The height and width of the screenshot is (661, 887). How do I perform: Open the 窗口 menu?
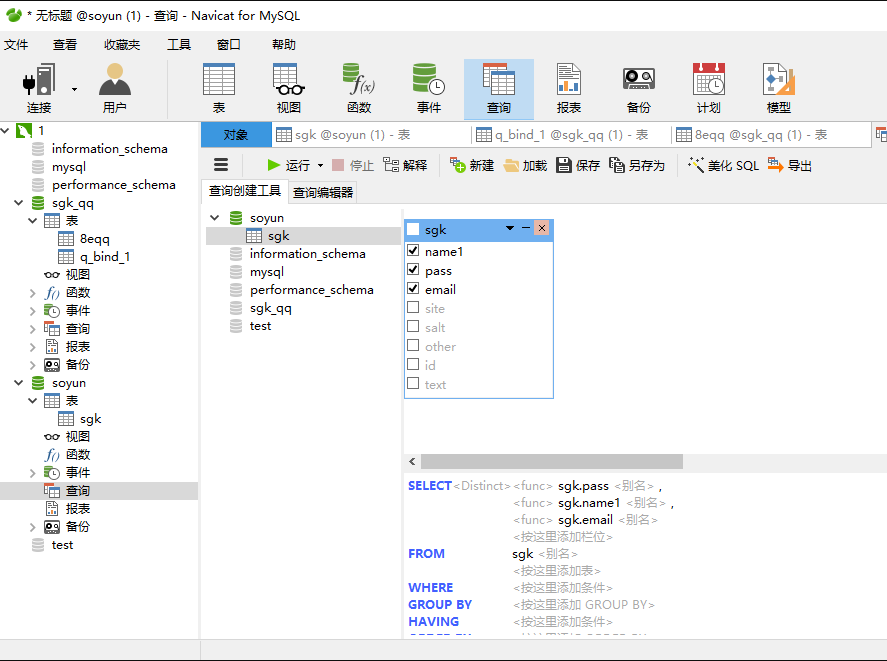pos(229,45)
